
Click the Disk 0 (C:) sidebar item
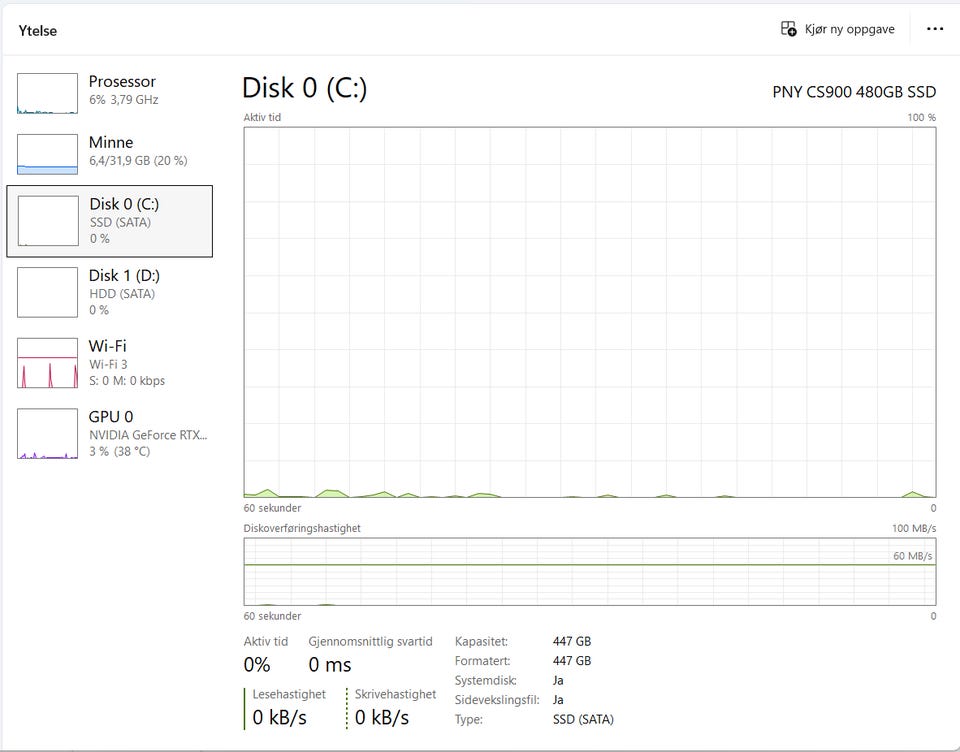click(110, 221)
